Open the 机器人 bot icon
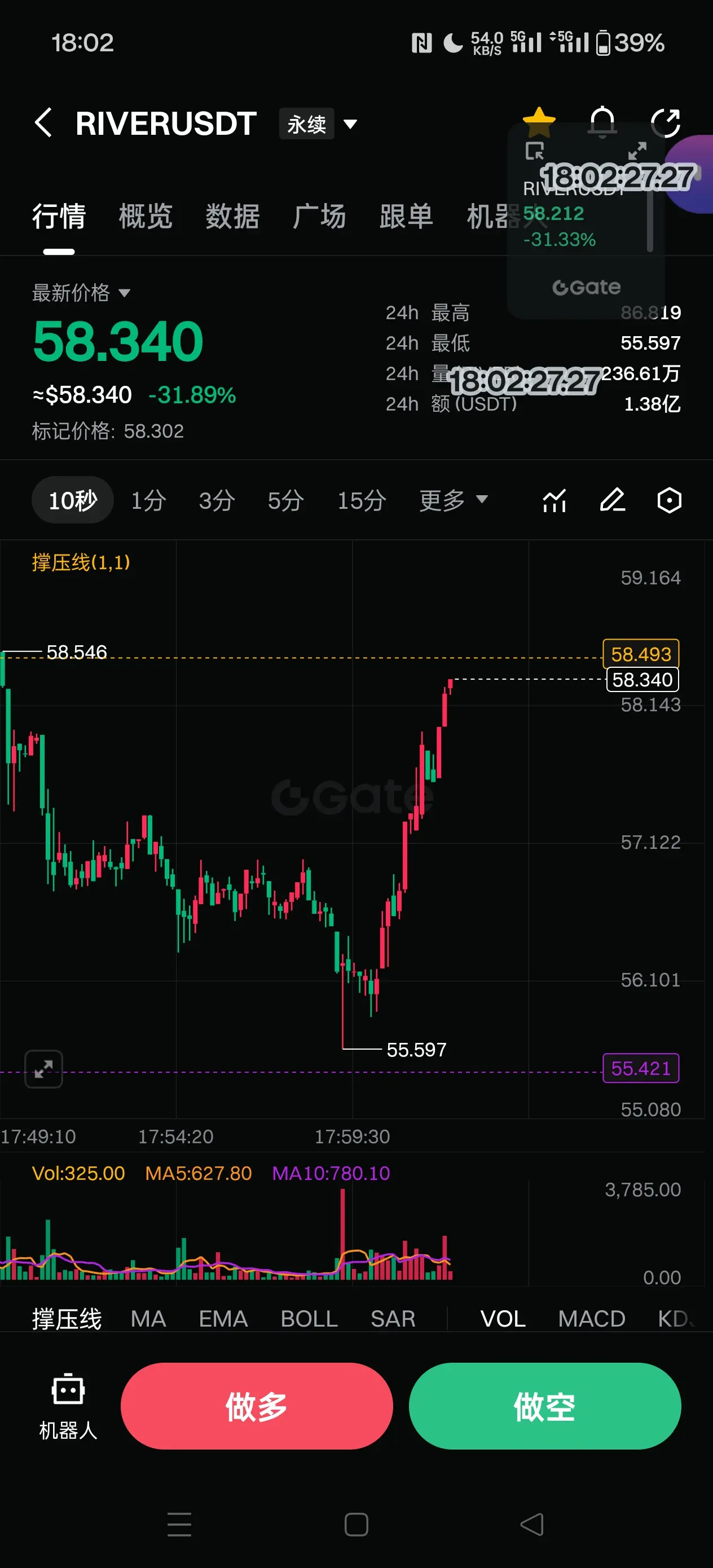 (68, 1406)
